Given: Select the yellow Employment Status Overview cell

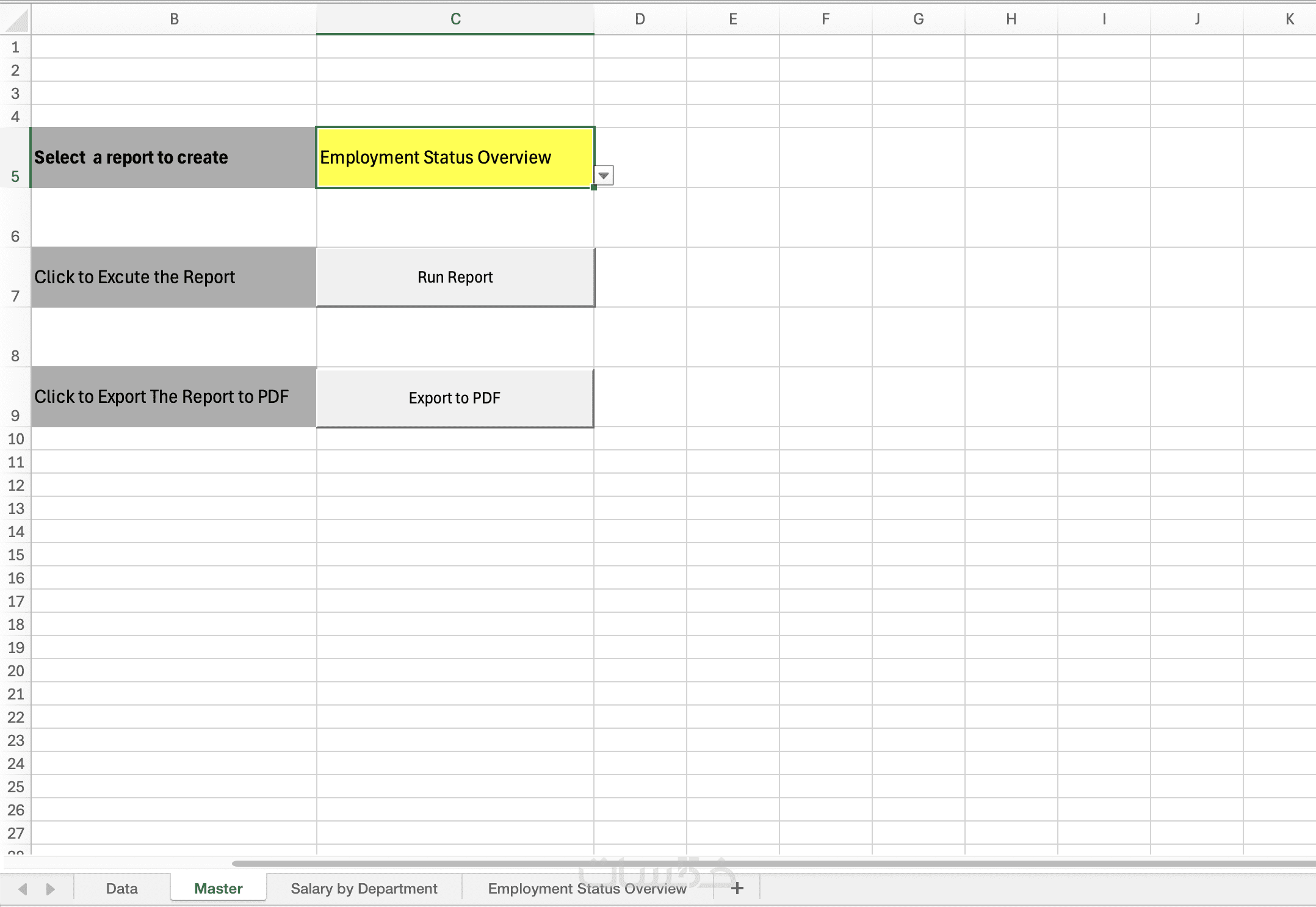Looking at the screenshot, I should (455, 157).
